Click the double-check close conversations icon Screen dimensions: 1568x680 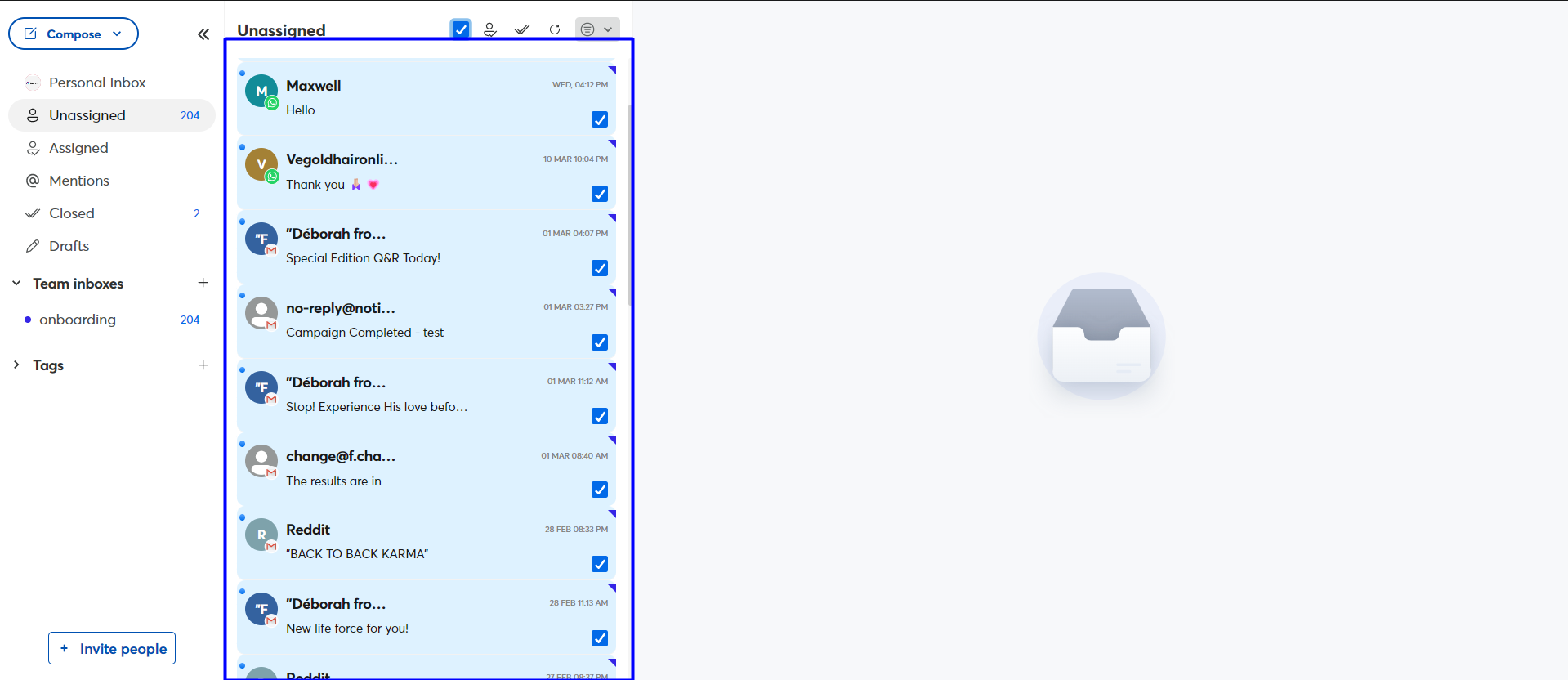(x=522, y=29)
